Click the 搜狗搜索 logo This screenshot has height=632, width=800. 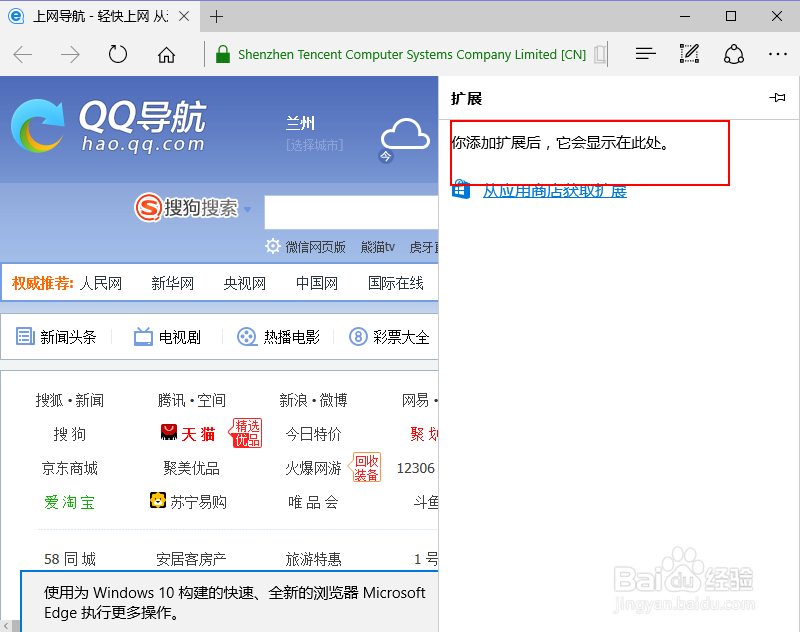click(187, 208)
